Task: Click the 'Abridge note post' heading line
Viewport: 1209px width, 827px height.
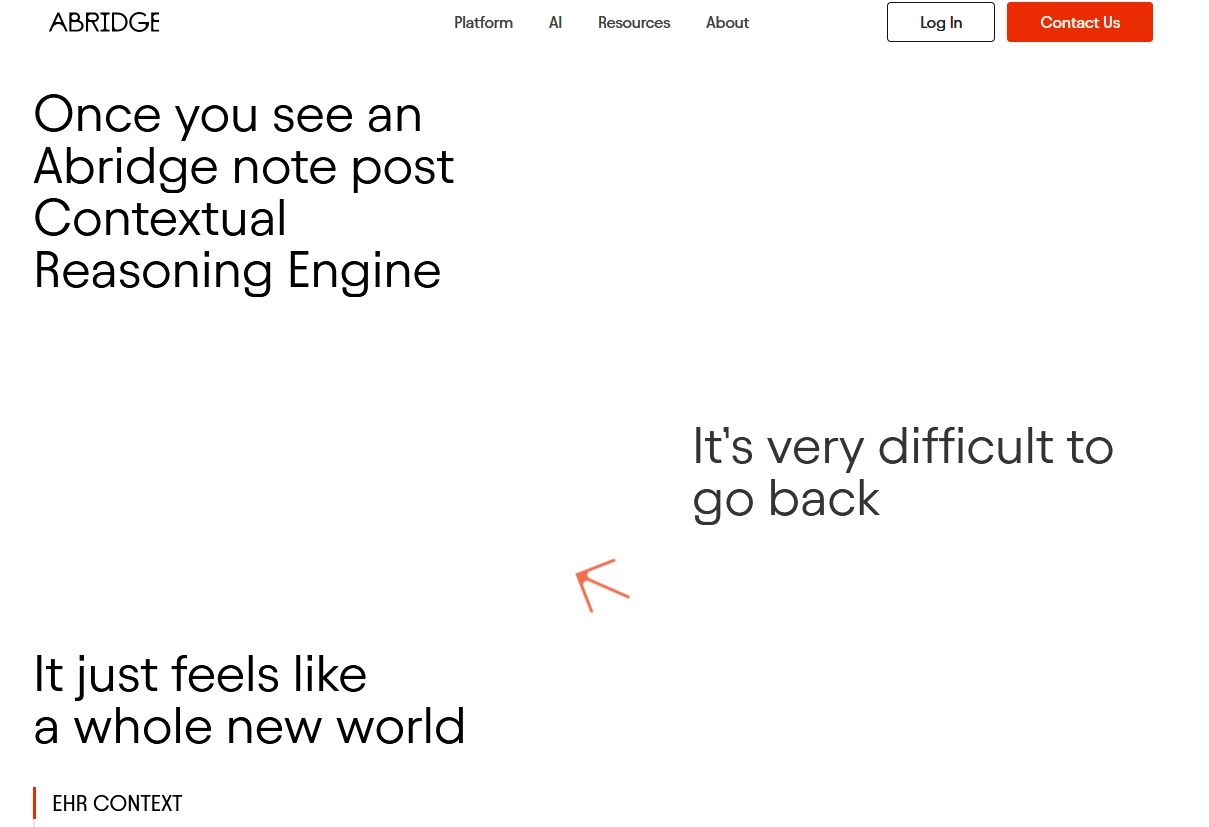Action: coord(244,167)
